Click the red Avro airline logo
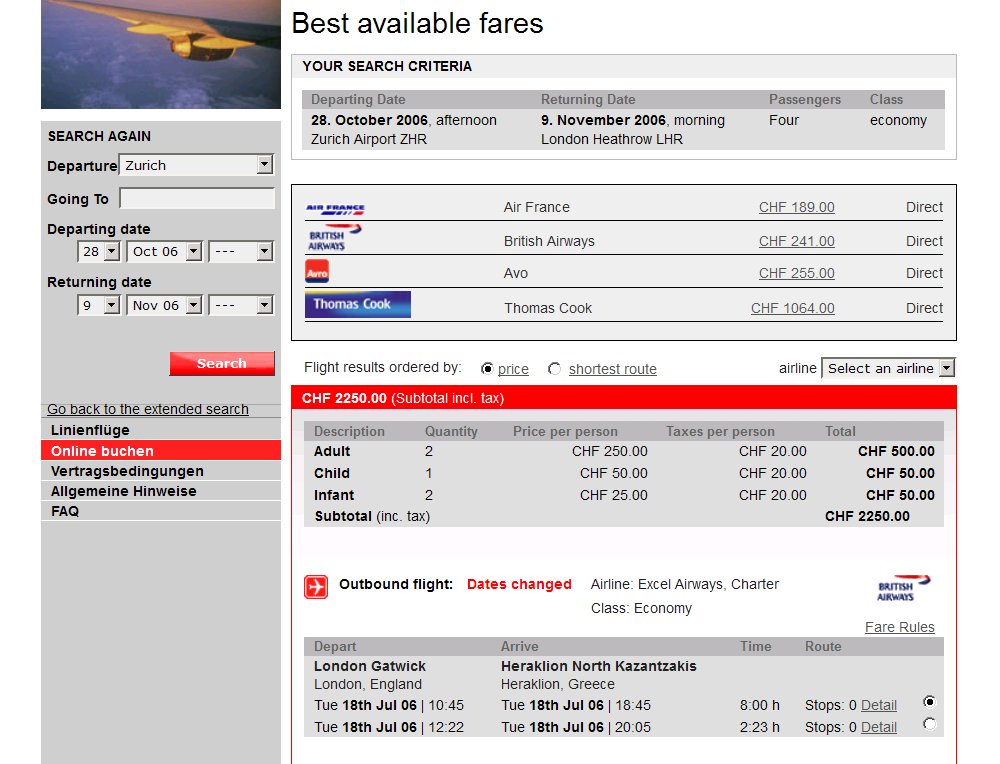Screen dimensions: 1000x764 click(x=317, y=272)
